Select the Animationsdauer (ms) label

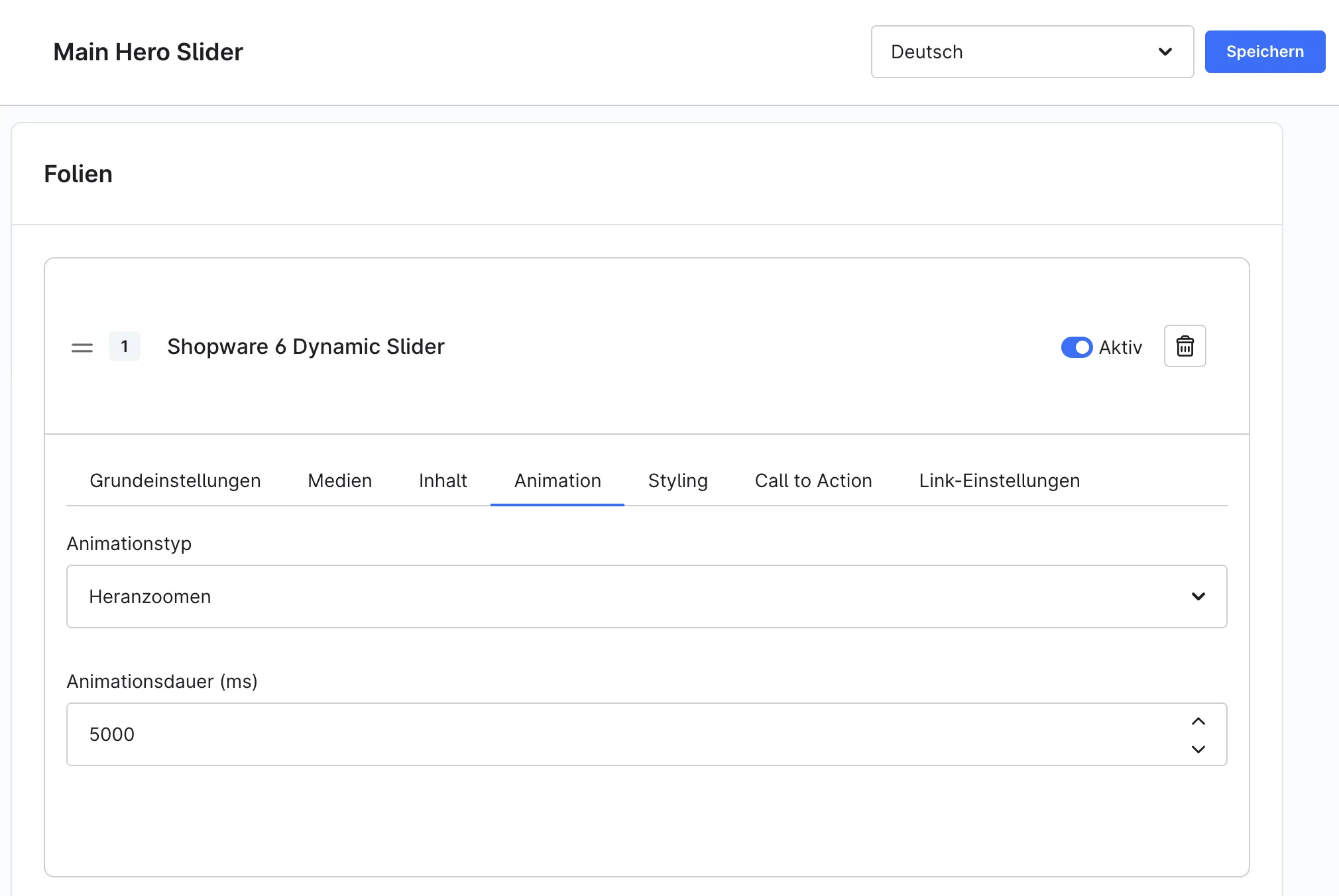162,681
